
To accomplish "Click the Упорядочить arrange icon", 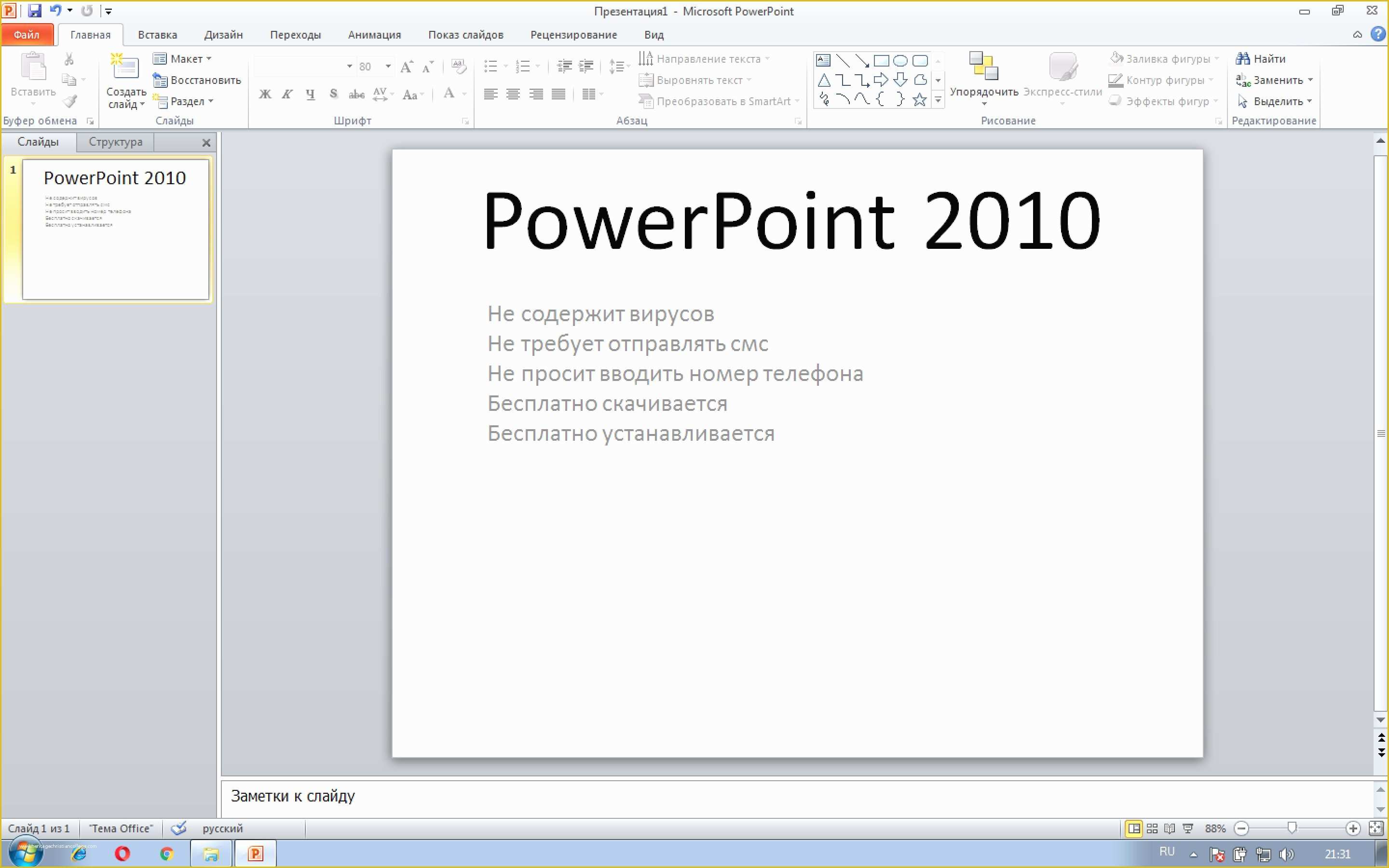I will [x=983, y=66].
